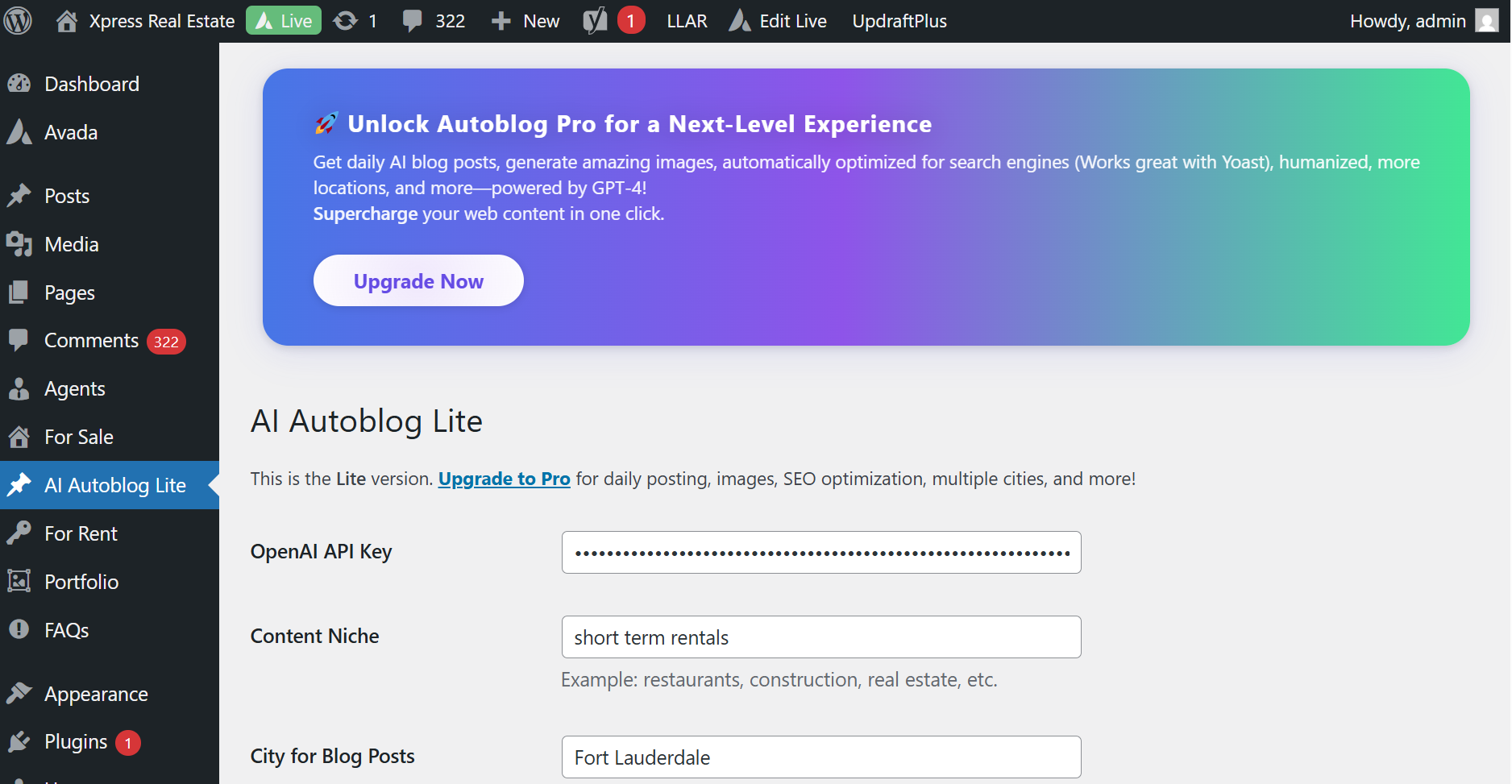
Task: Click Edit Live in the admin bar
Action: coord(793,21)
